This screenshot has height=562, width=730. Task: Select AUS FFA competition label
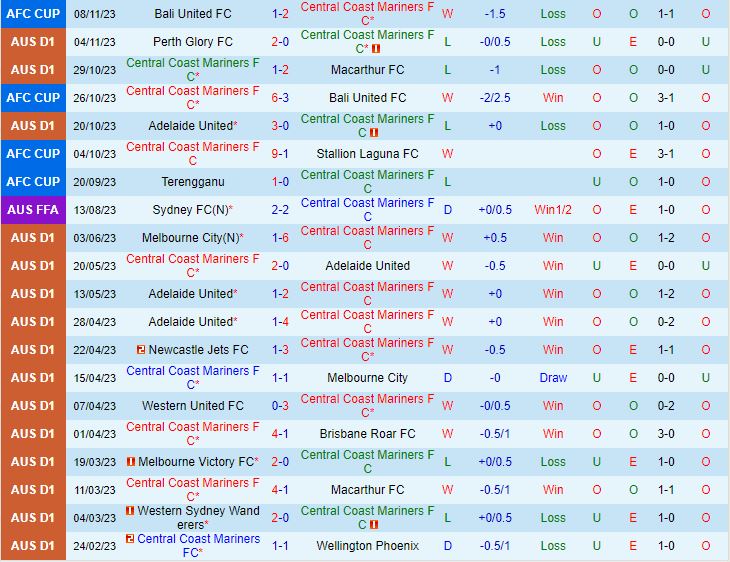33,210
